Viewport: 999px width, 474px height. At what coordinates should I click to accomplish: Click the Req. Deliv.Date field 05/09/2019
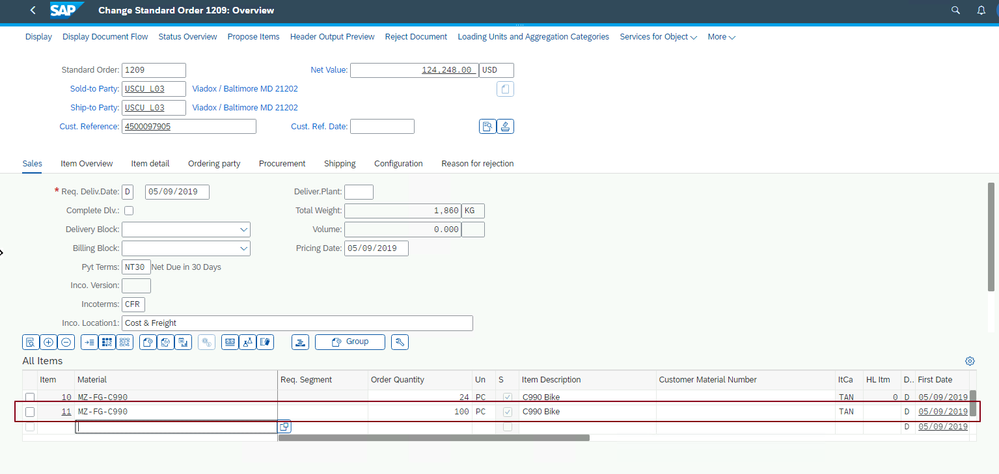tap(177, 192)
